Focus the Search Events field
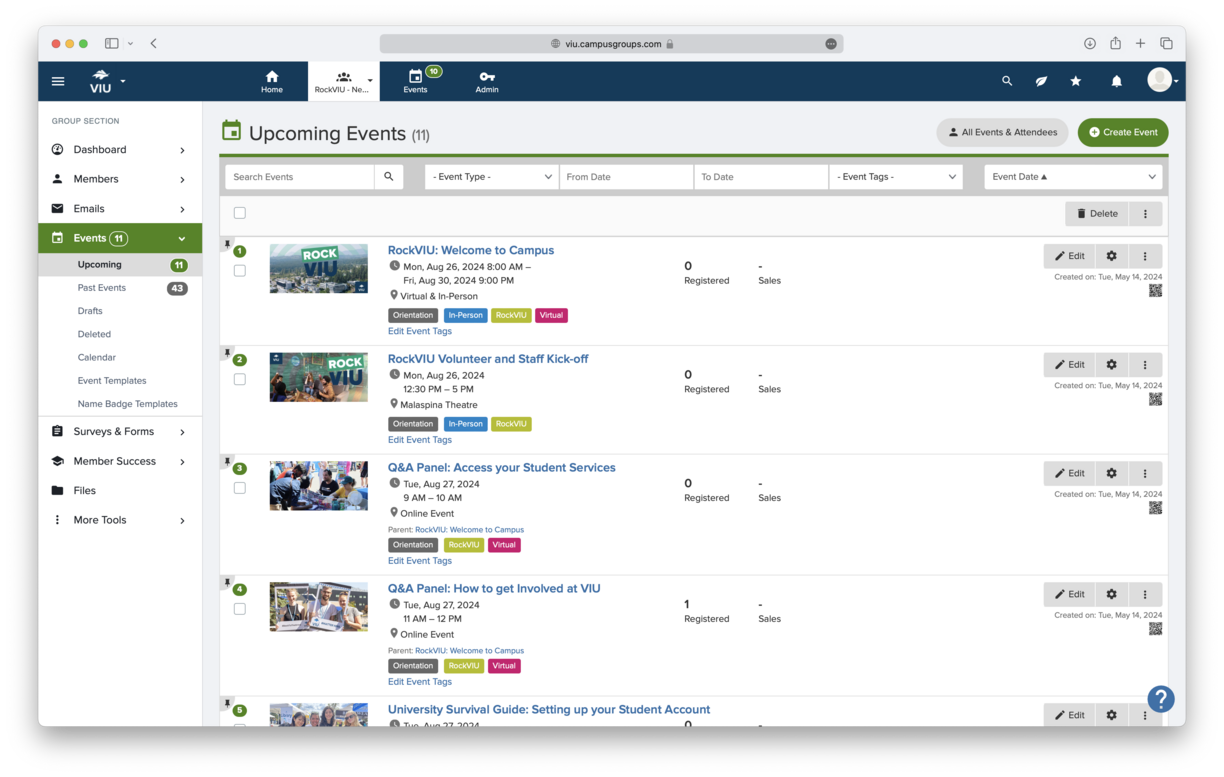Screen dimensions: 1224x777 [300, 177]
